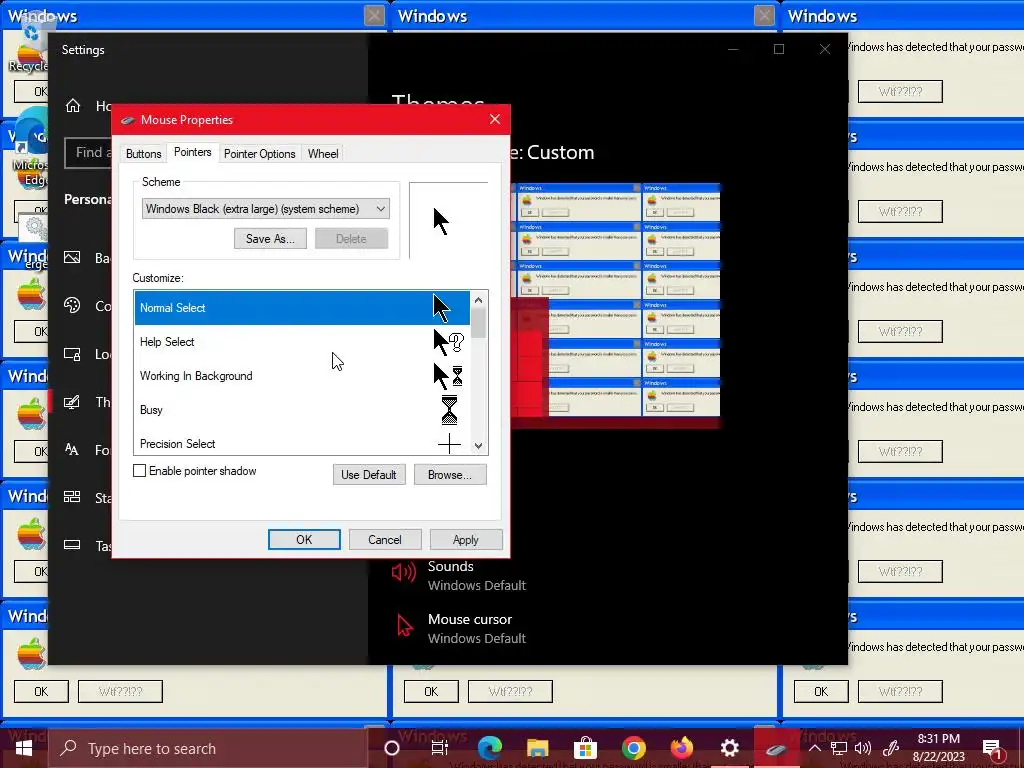The height and width of the screenshot is (768, 1024).
Task: Open the Windows Start menu
Action: point(24,748)
